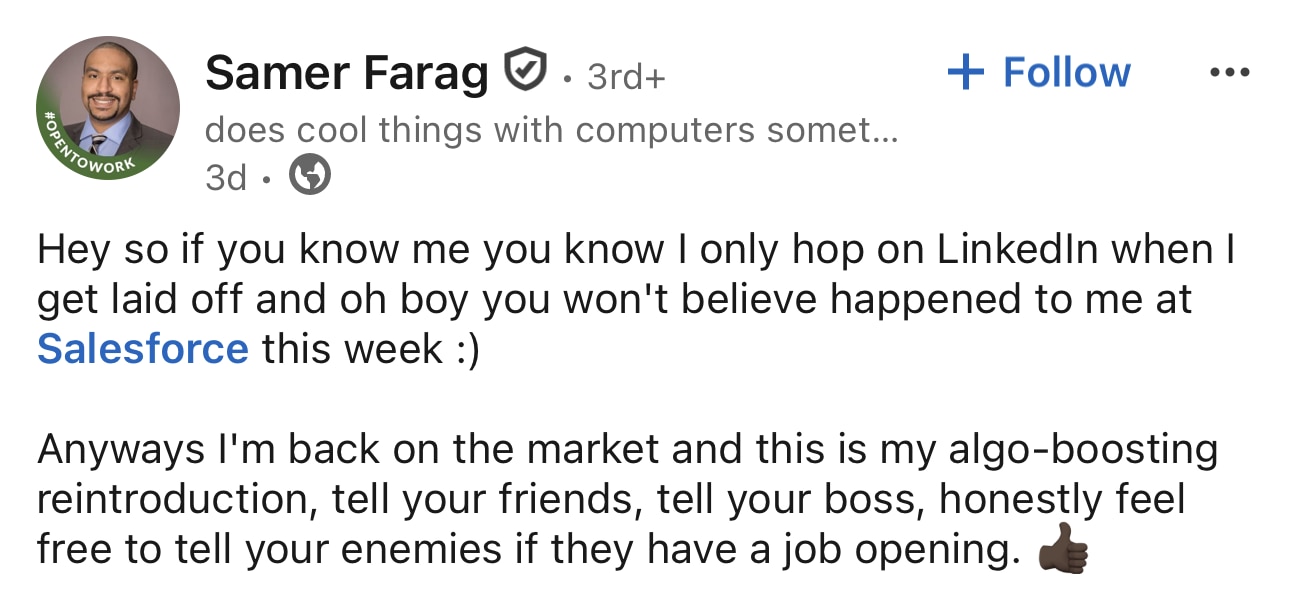The image size is (1289, 595).
Task: Click the "3d" post timestamp
Action: pyautogui.click(x=225, y=177)
